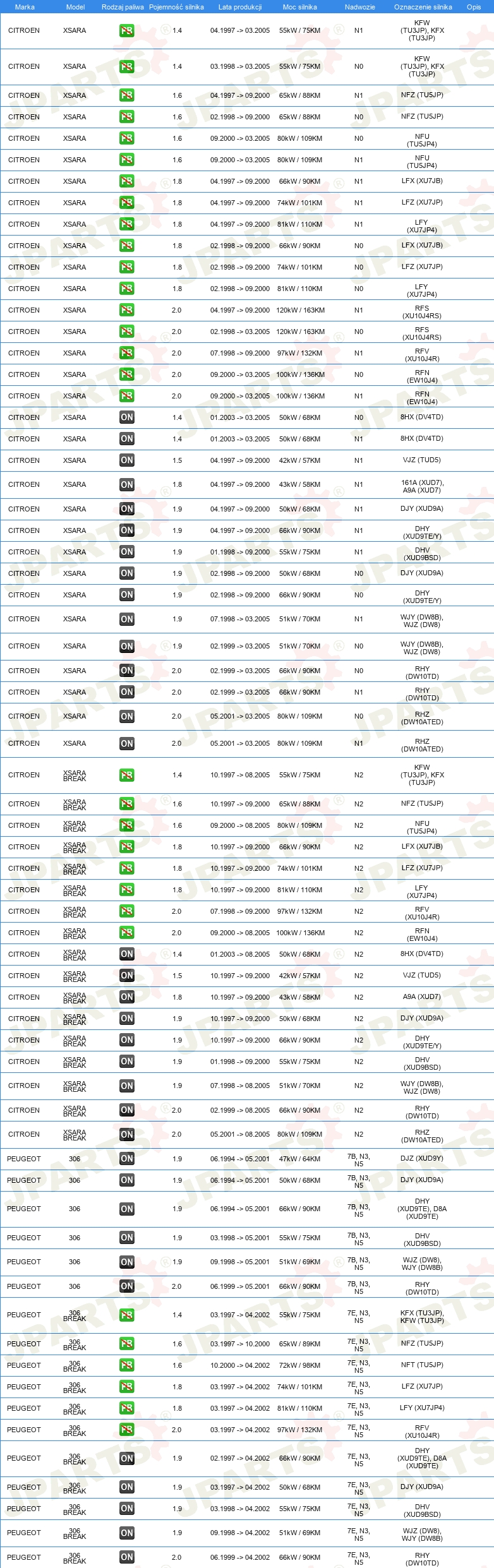494x1568 pixels.
Task: Select diesel icon in Xsara 8HX (DV4TD) N0 row
Action: pos(127,417)
